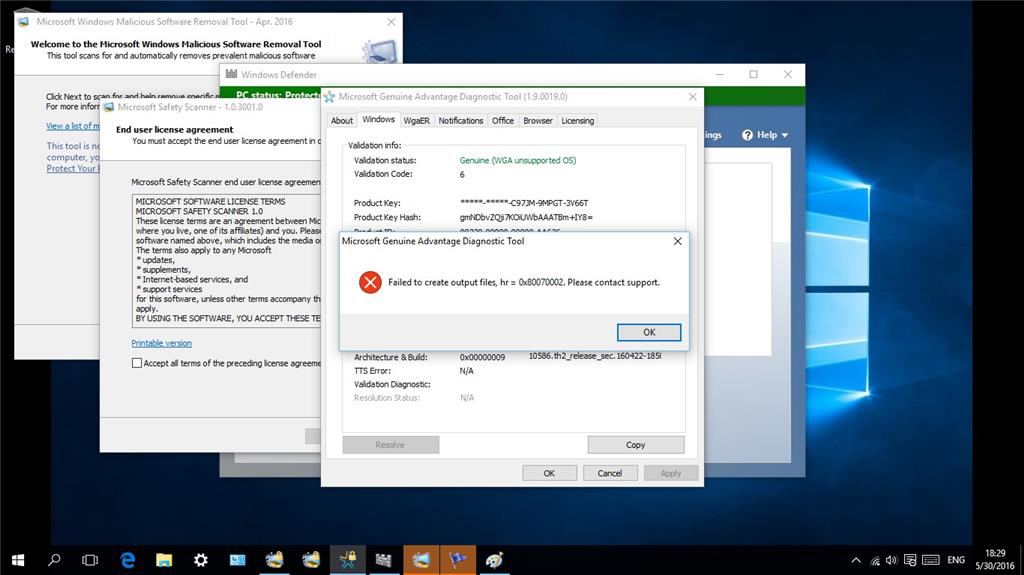The height and width of the screenshot is (575, 1024).
Task: Click the product key value ending 3V66T
Action: pos(524,203)
